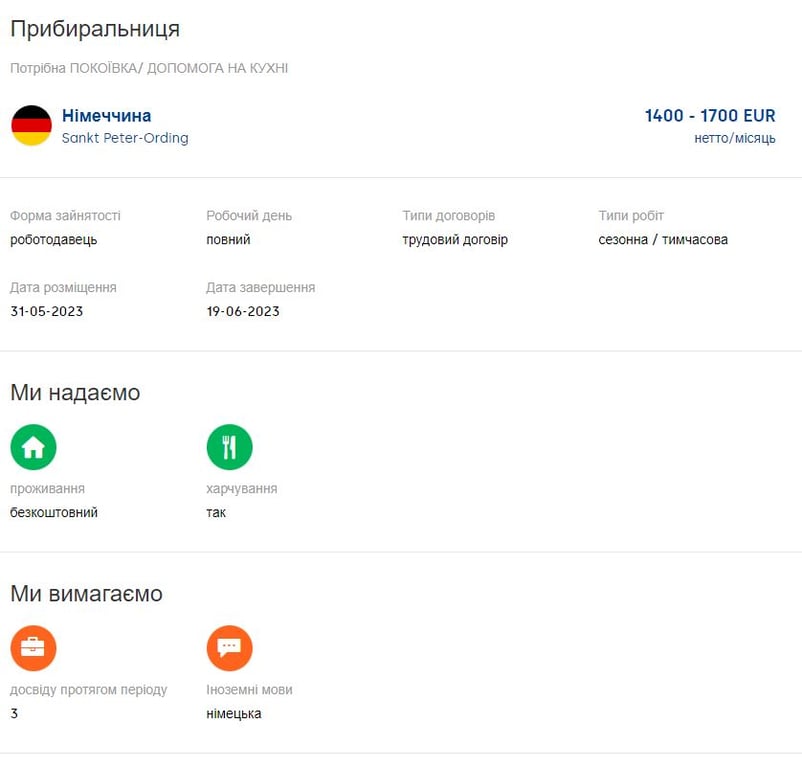Click the Форма зайнятості label
The image size is (802, 768).
point(65,216)
